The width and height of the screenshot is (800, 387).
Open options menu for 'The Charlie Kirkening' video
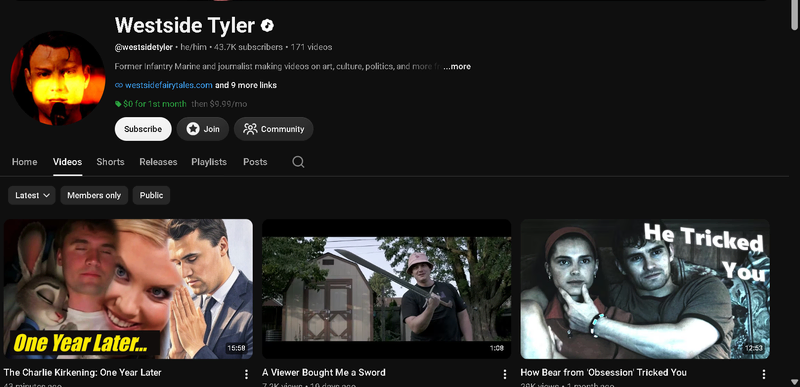pos(246,375)
